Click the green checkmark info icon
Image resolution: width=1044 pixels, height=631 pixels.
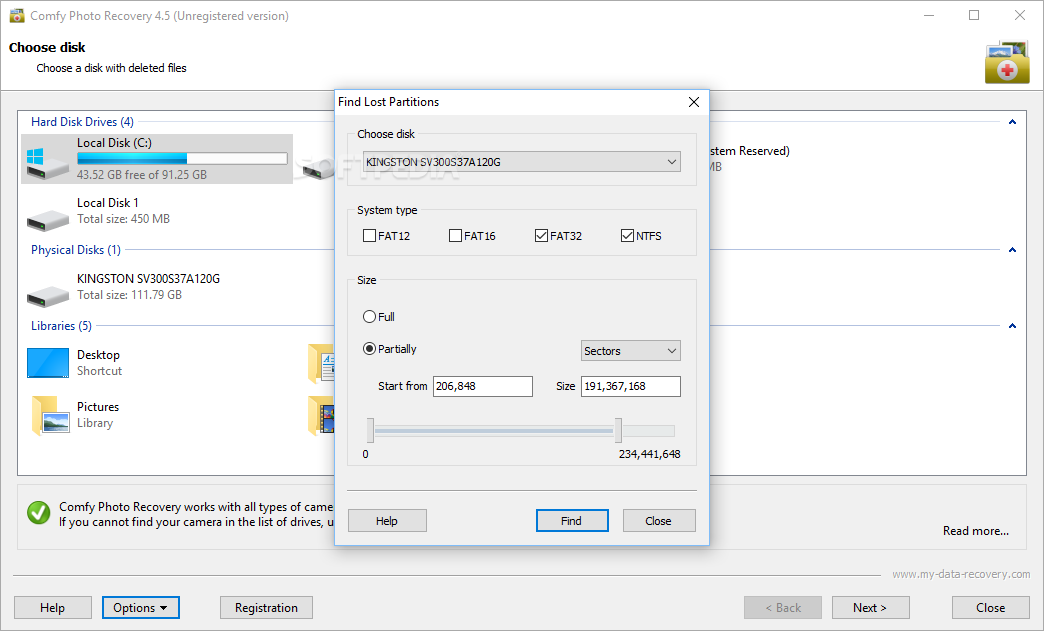click(39, 513)
